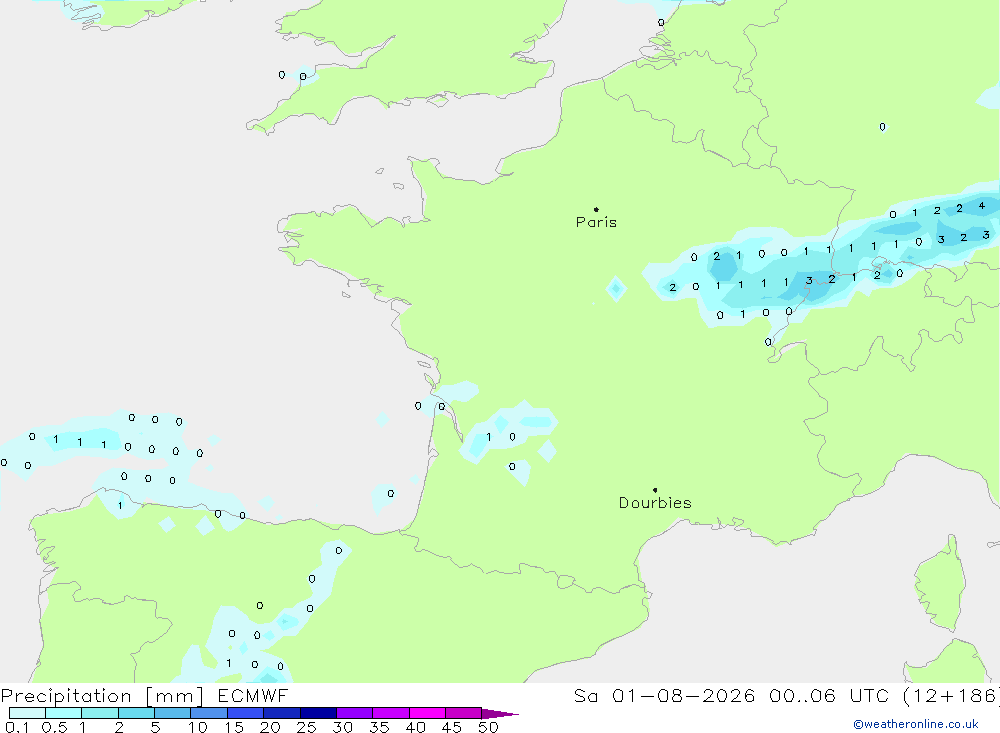Click the date '01-08-2026'
Screen dimensions: 1000x733
point(684,696)
